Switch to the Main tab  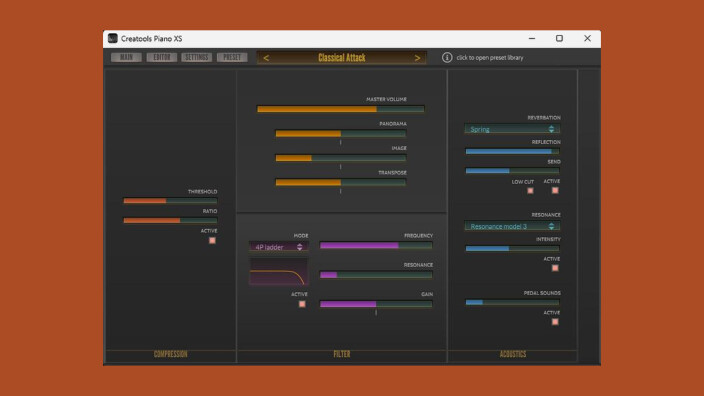[126, 57]
